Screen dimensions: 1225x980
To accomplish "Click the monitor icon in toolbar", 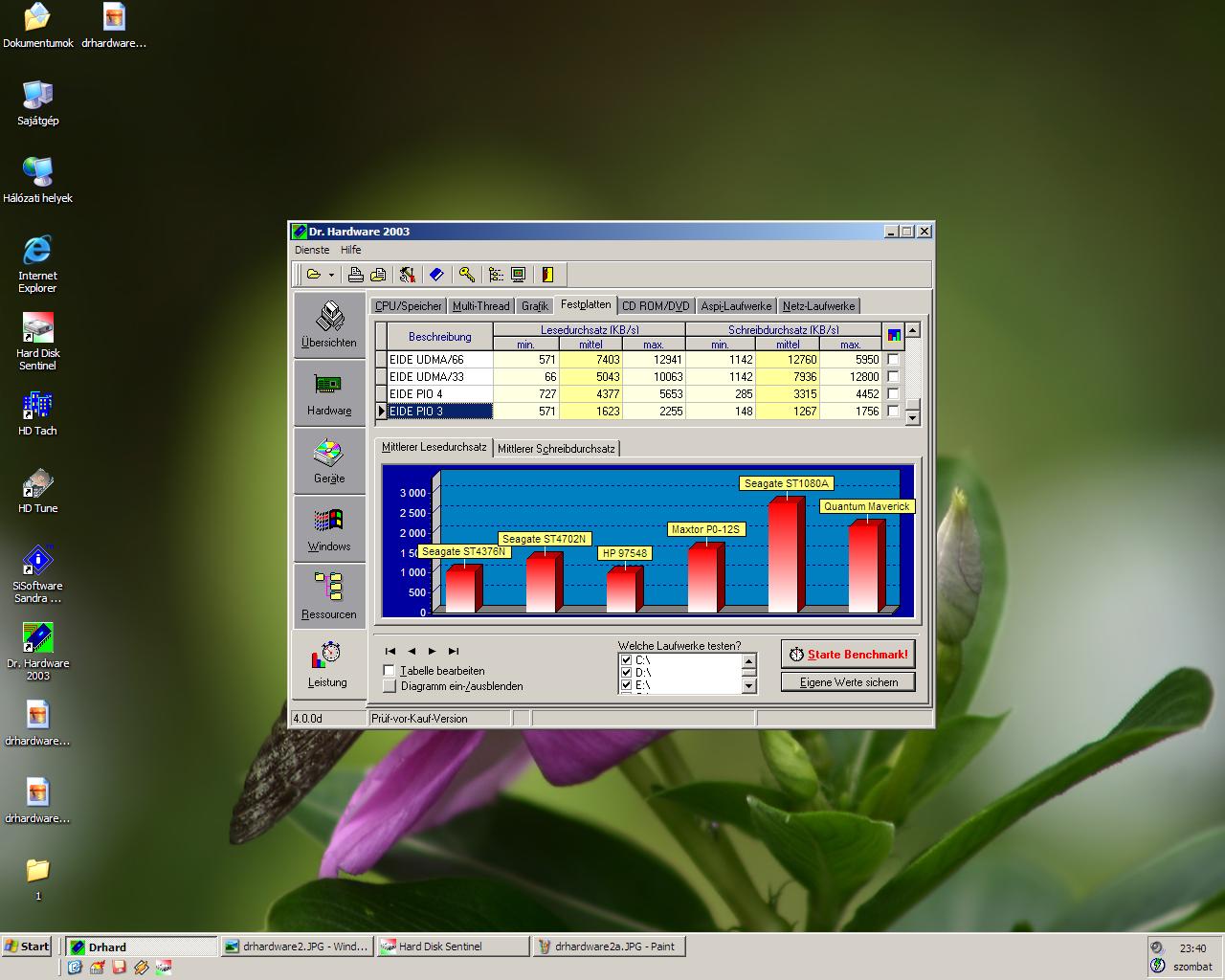I will point(518,275).
